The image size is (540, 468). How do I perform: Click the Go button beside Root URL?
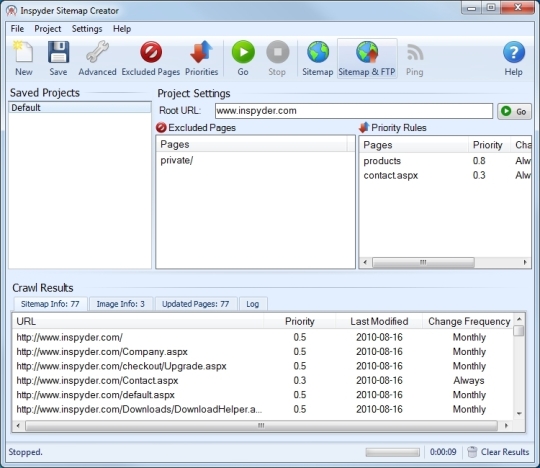(x=514, y=111)
